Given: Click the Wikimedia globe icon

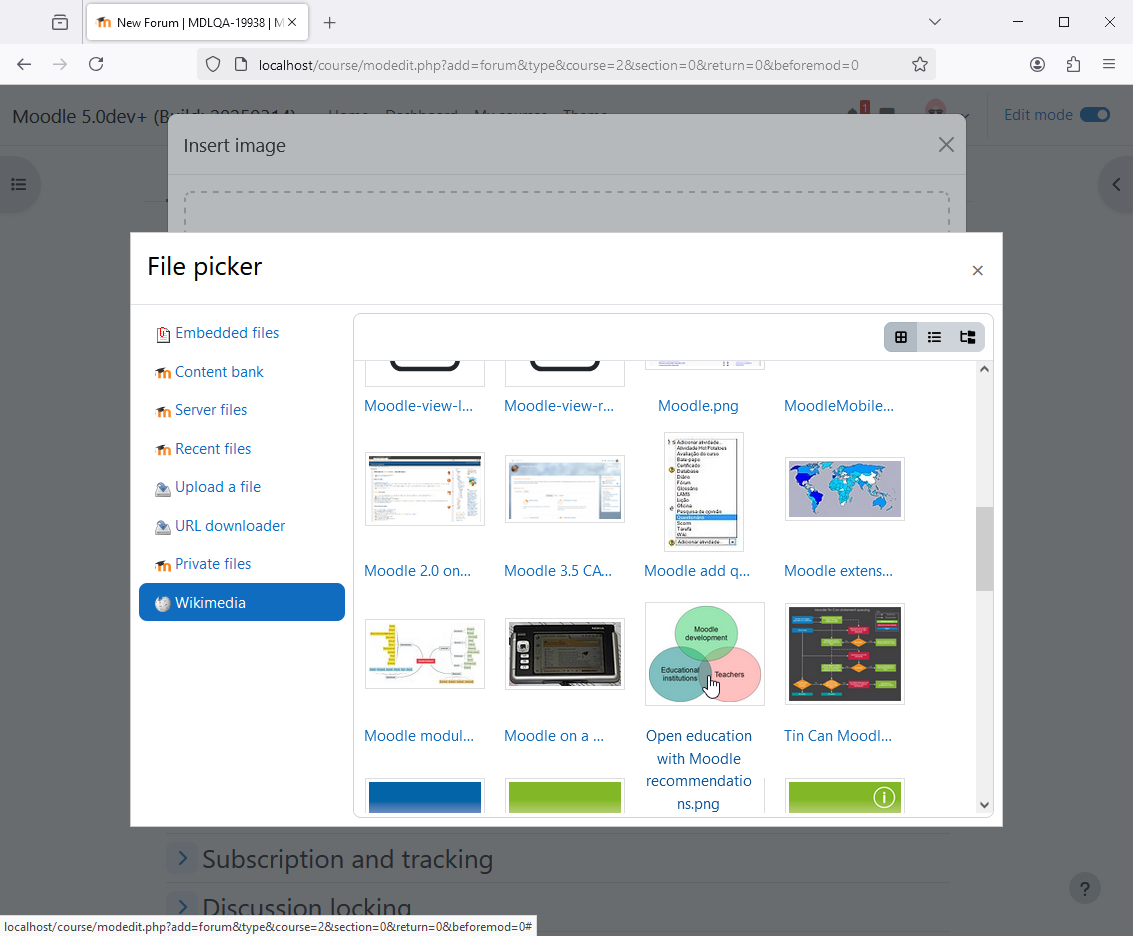Looking at the screenshot, I should point(163,604).
